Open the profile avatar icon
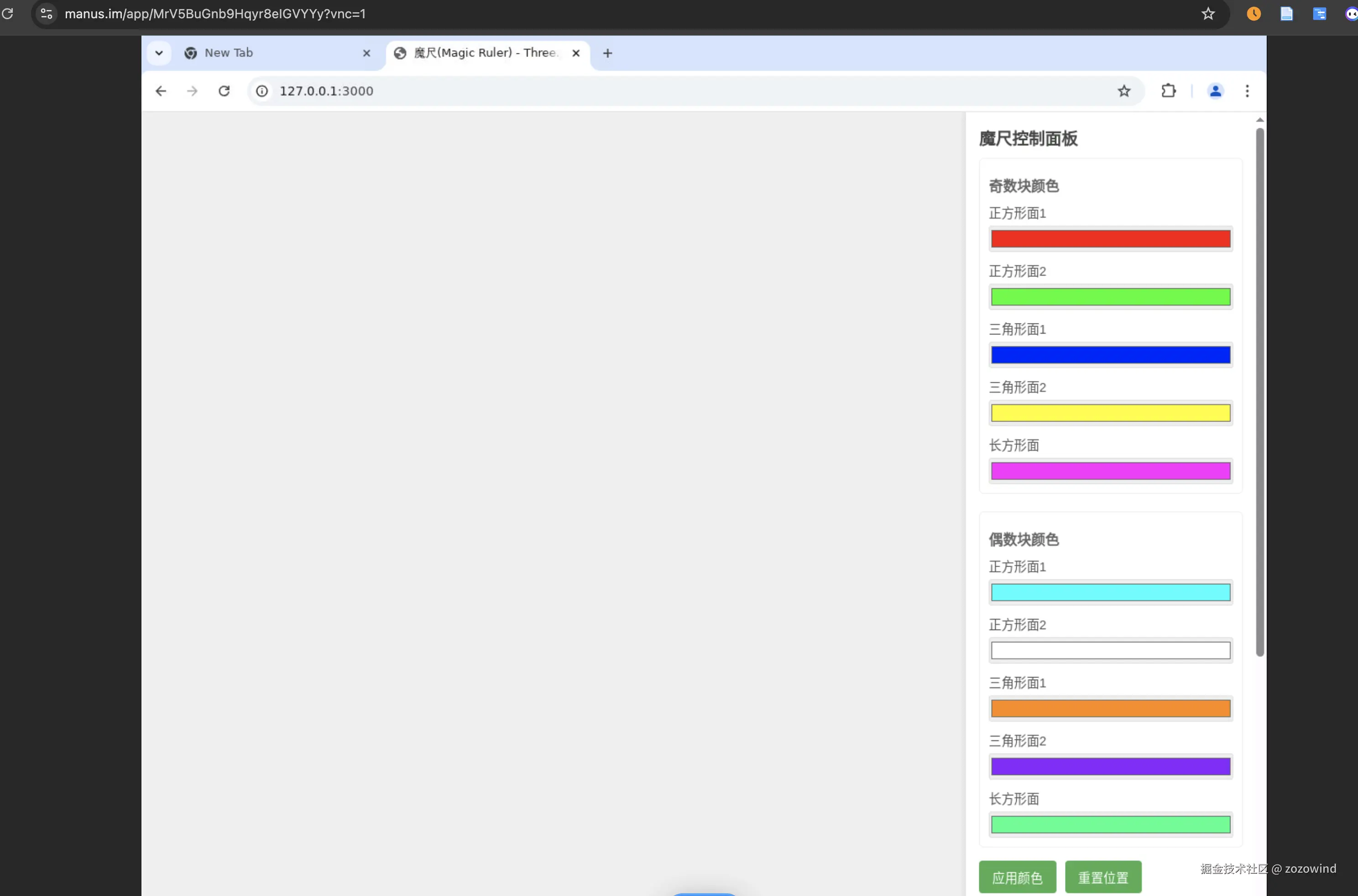1358x896 pixels. (1215, 91)
